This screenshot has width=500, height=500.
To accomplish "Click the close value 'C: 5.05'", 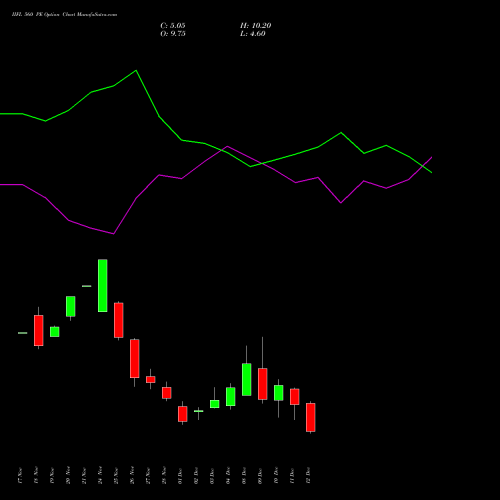I will click(x=173, y=26).
